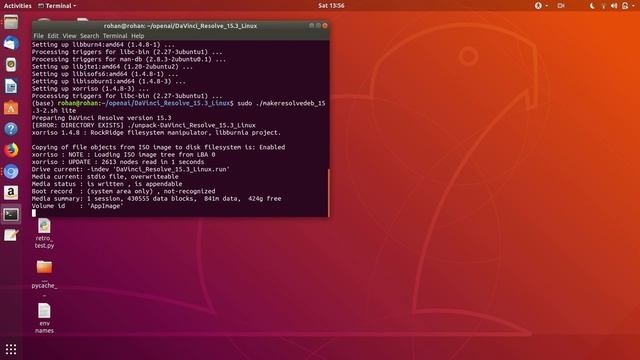Viewport: 640px width, 360px height.
Task: Open Ubuntu Software center in the dock
Action: pyautogui.click(x=11, y=108)
